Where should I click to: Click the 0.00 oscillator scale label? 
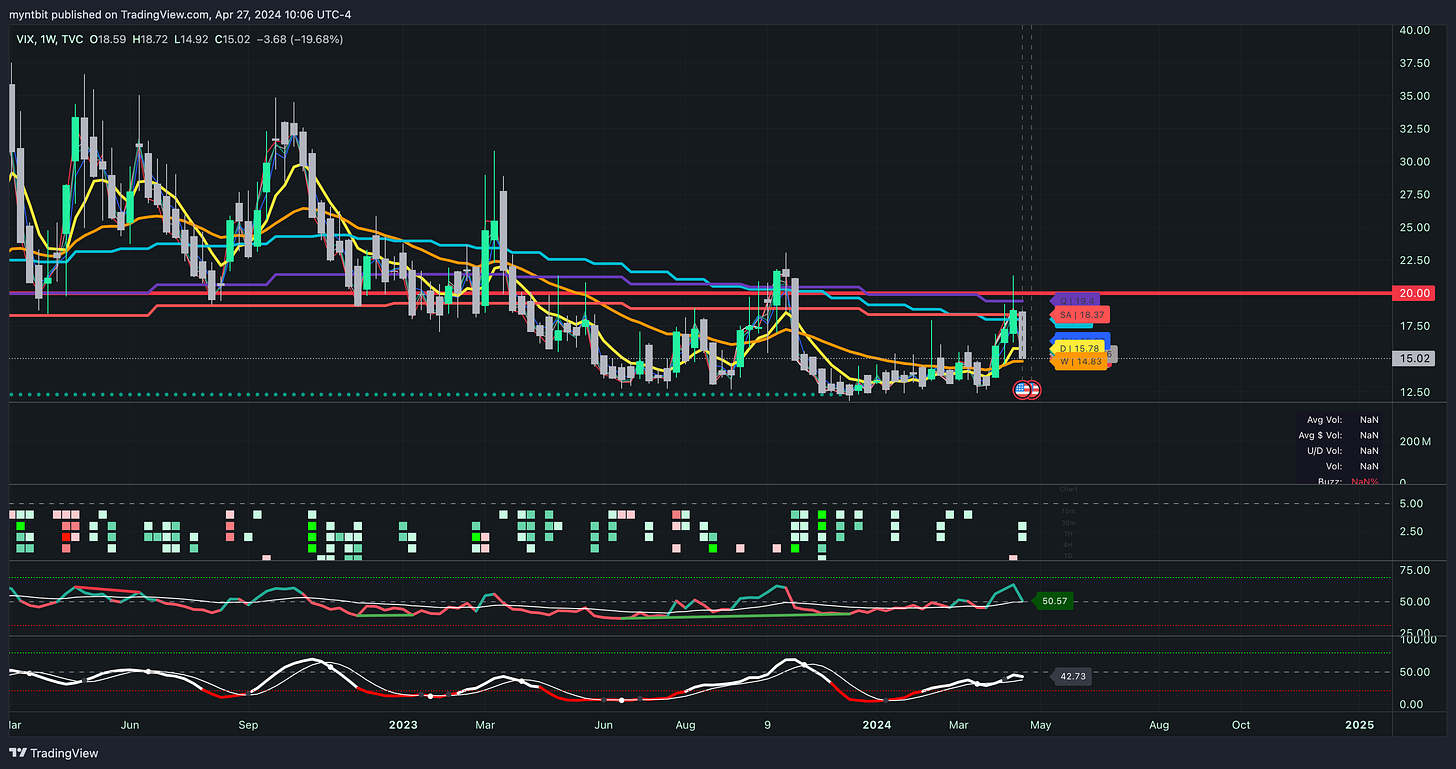pos(1410,704)
